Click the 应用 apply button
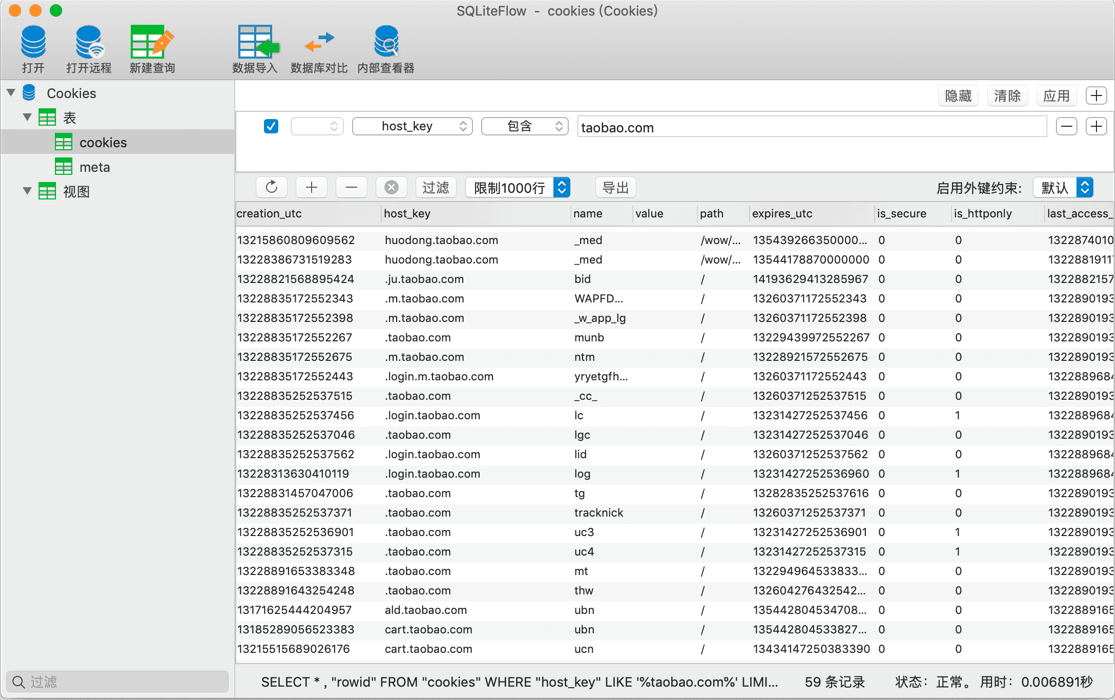The width and height of the screenshot is (1115, 700). (x=1056, y=95)
